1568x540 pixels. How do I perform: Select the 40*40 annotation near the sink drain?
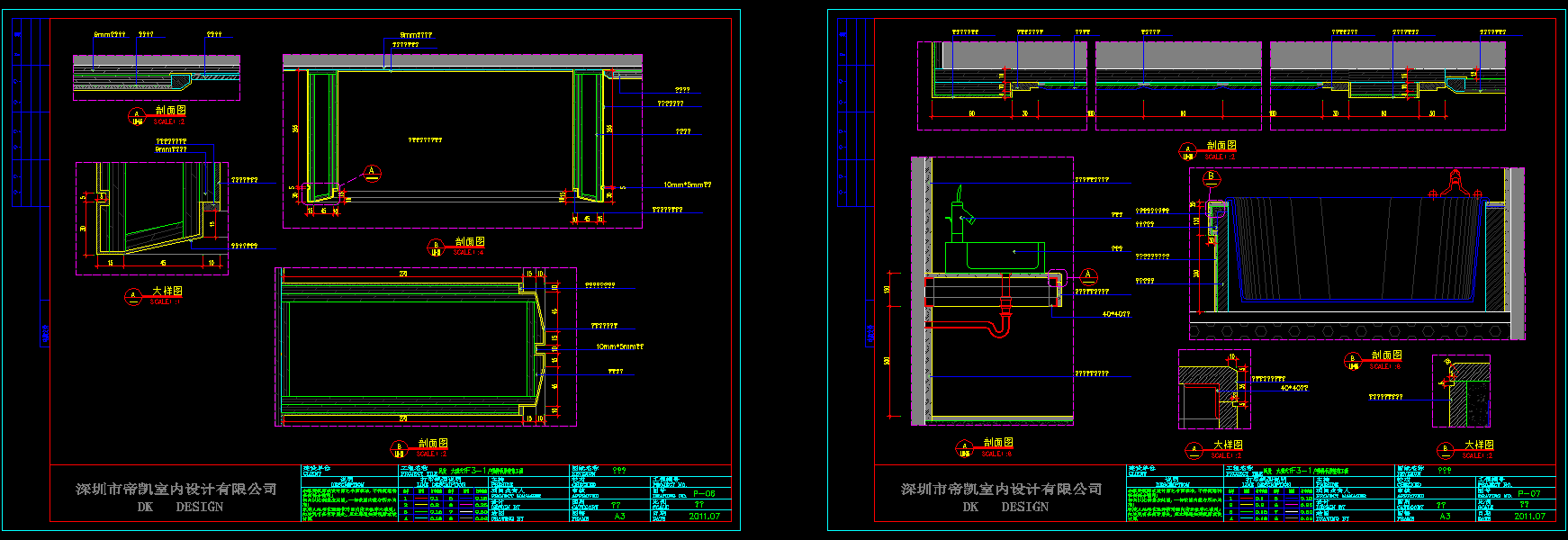(x=1115, y=315)
